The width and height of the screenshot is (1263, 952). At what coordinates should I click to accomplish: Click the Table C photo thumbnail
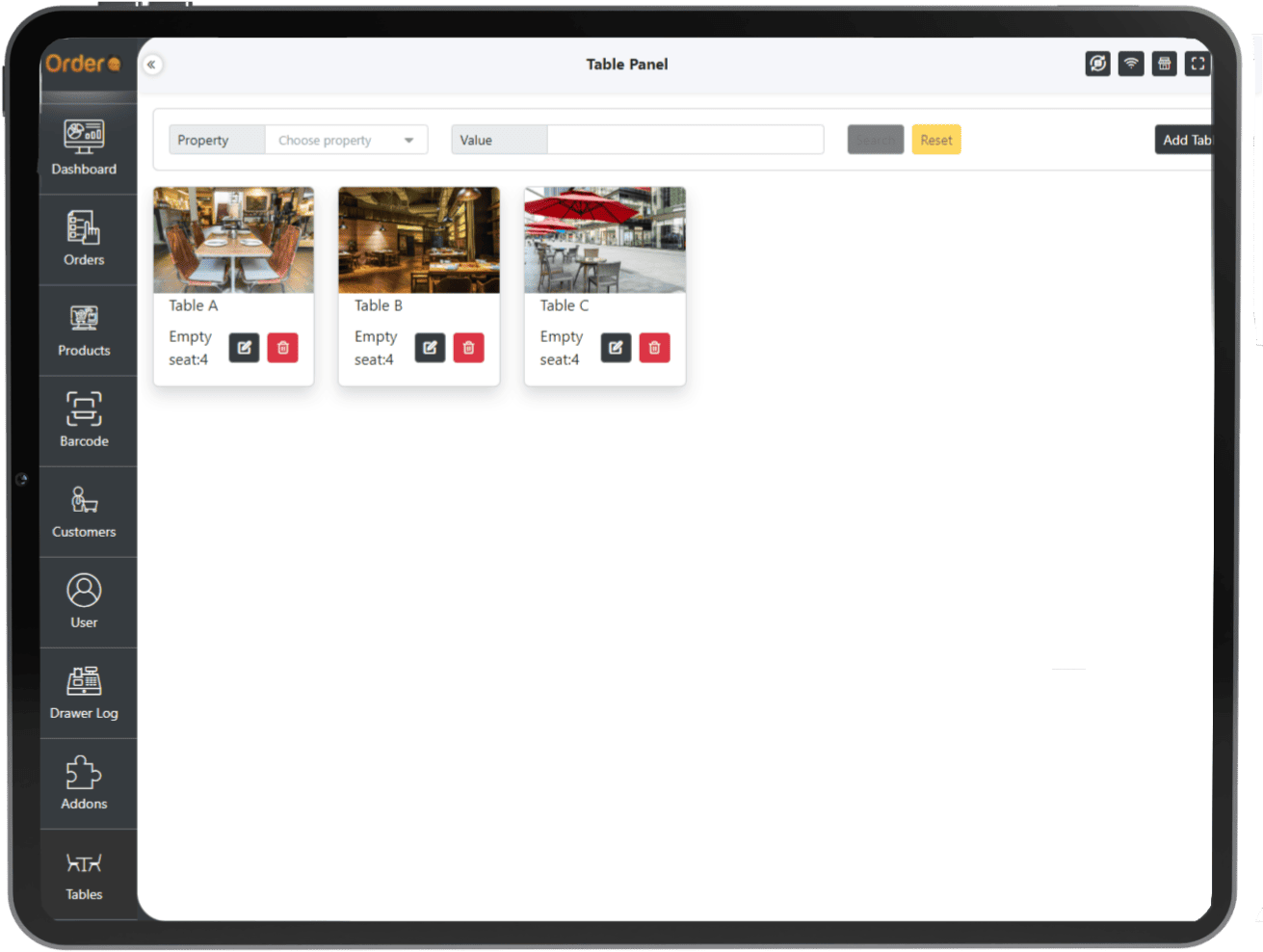click(605, 240)
